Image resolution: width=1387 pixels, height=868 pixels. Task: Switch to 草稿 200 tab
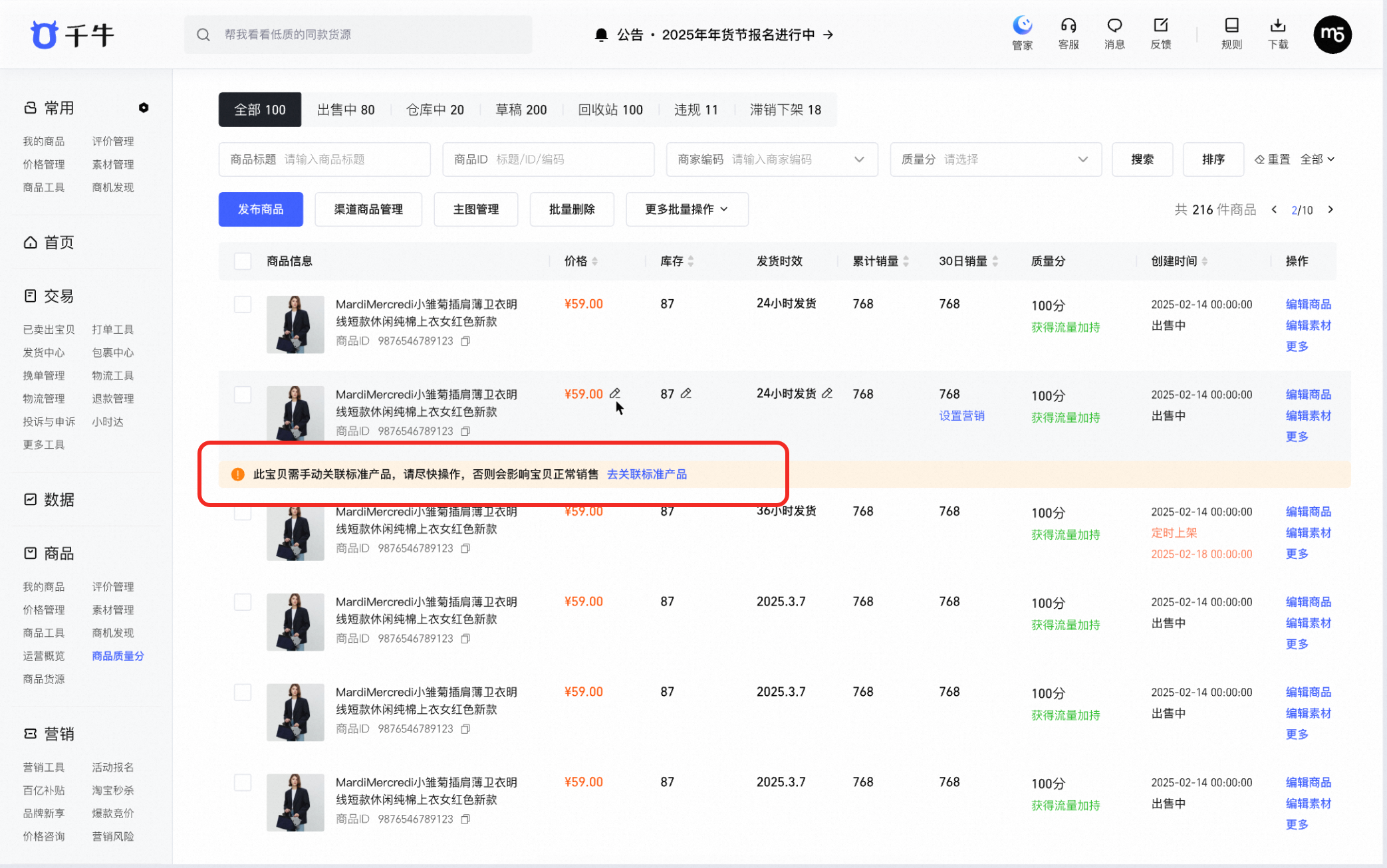(521, 110)
